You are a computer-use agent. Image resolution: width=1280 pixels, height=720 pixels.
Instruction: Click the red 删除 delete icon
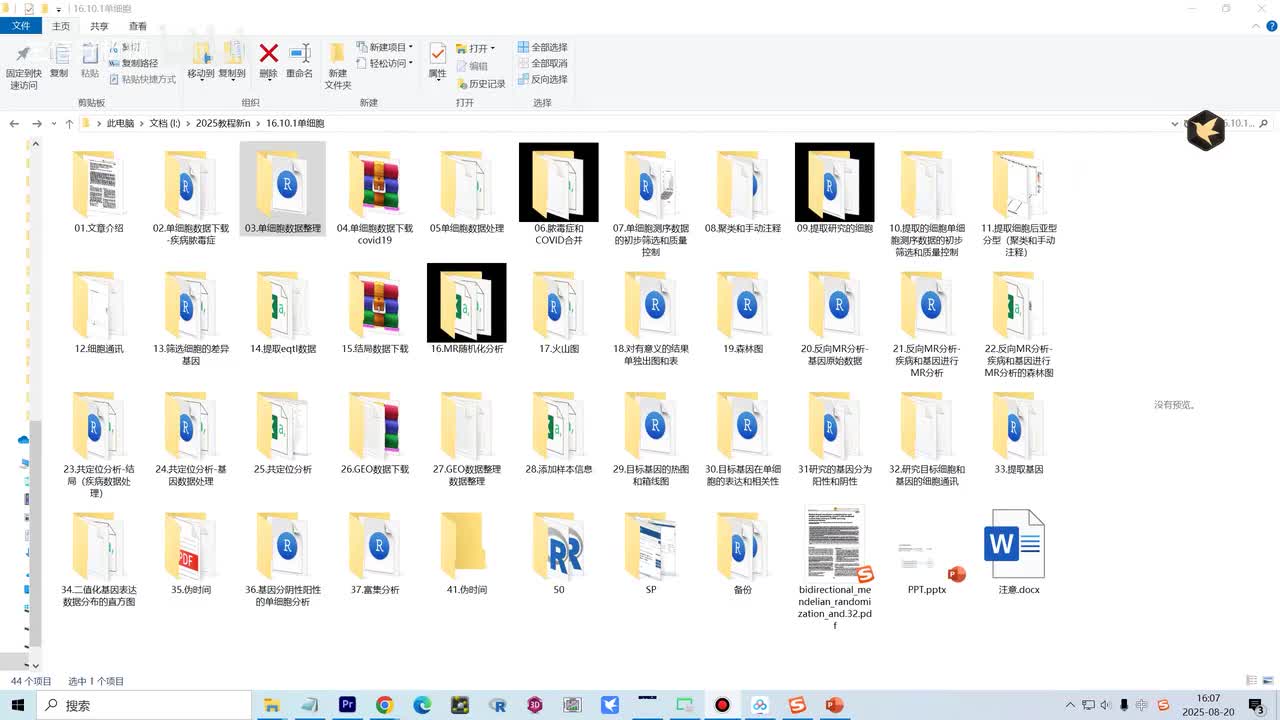tap(268, 53)
